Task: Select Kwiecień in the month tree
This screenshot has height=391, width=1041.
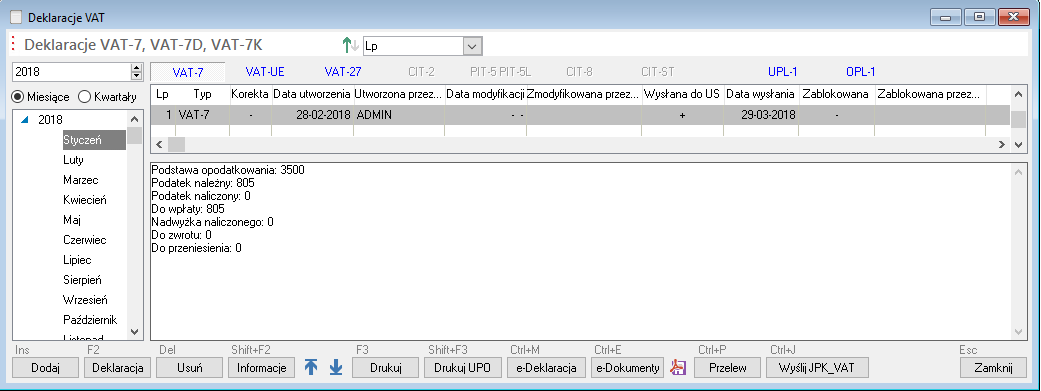Action: (x=84, y=200)
